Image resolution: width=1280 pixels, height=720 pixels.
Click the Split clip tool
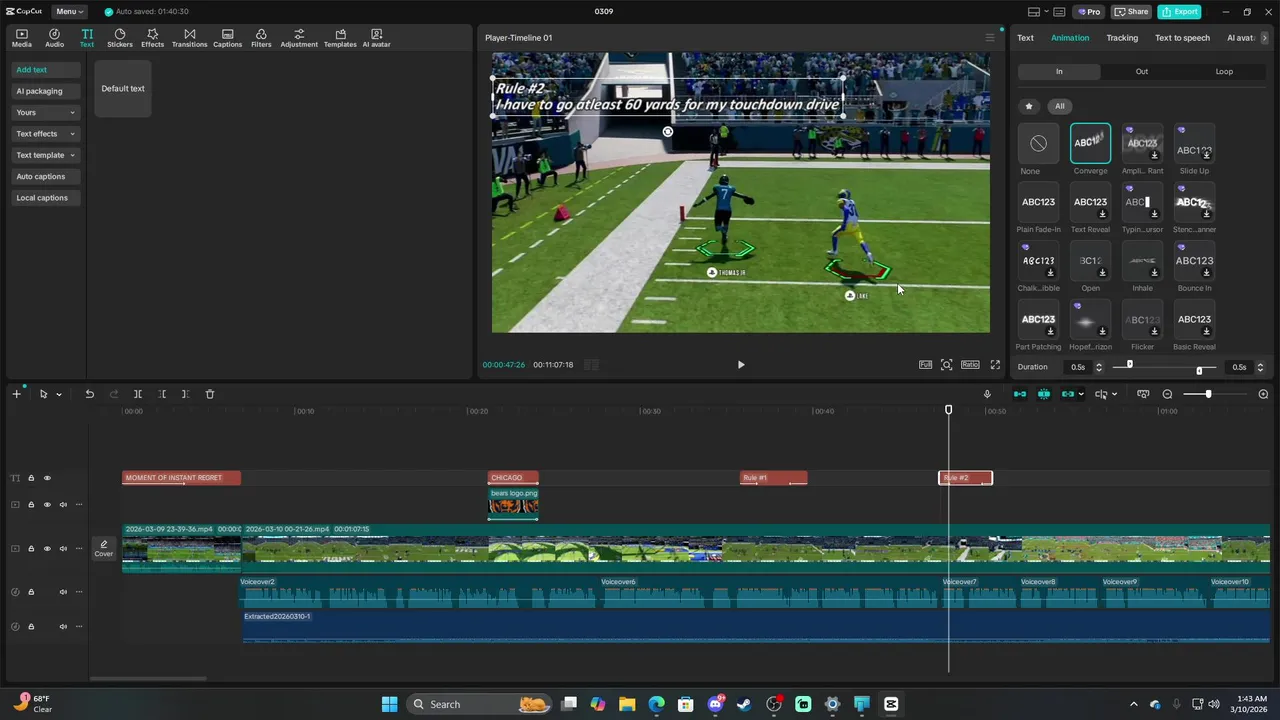point(138,394)
